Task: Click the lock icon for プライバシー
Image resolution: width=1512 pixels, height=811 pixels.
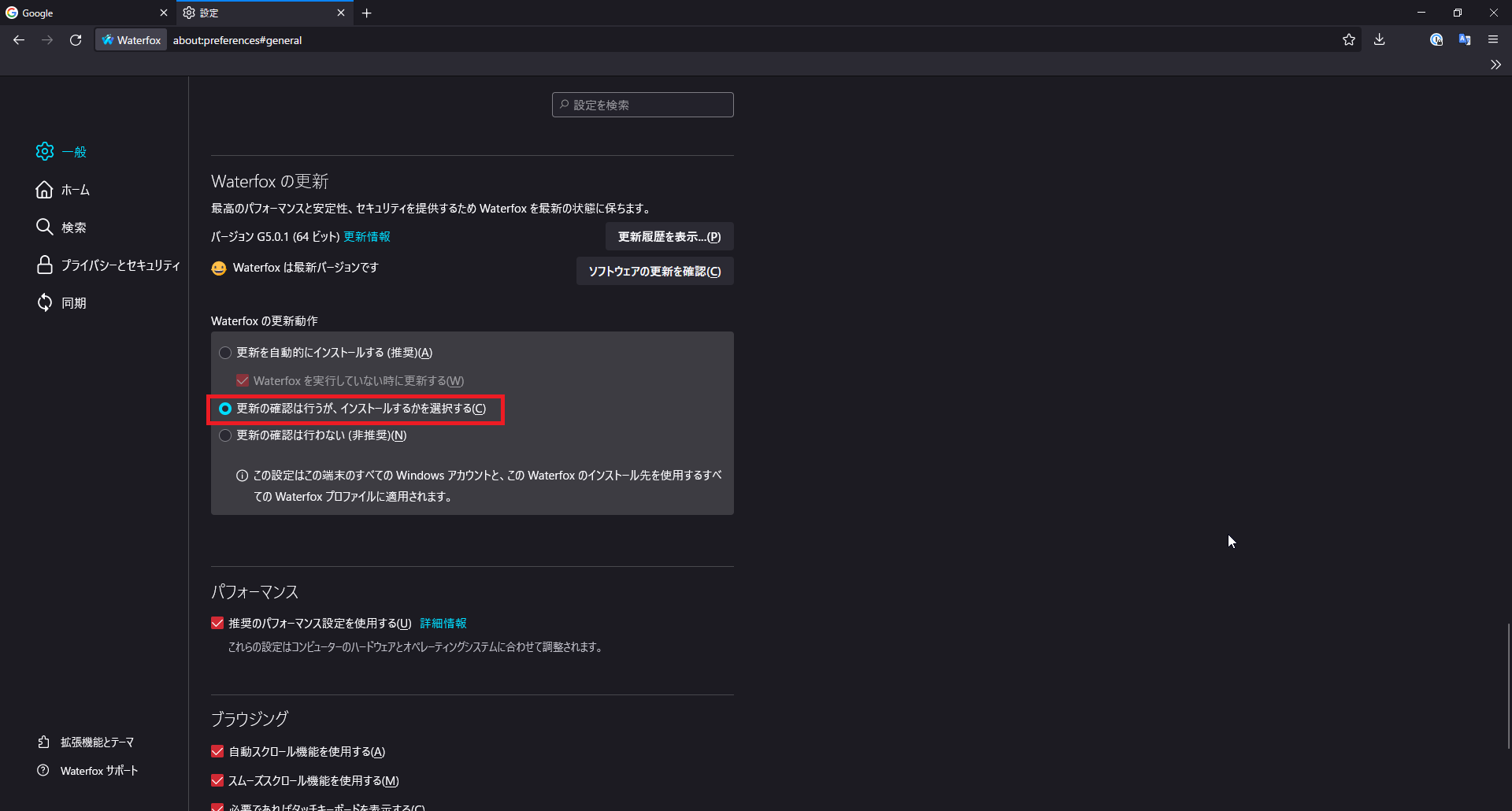Action: (x=45, y=265)
